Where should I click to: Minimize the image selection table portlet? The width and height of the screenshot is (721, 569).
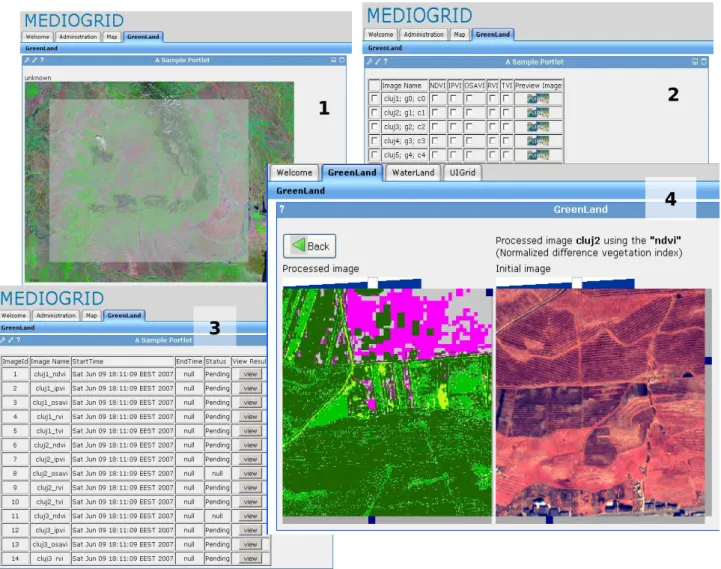click(695, 61)
